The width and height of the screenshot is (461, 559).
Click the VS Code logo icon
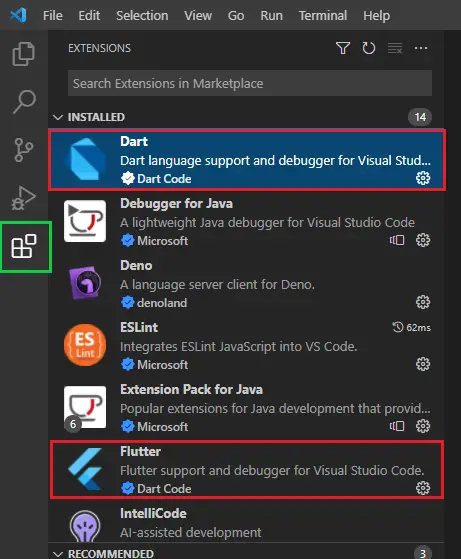[x=18, y=15]
